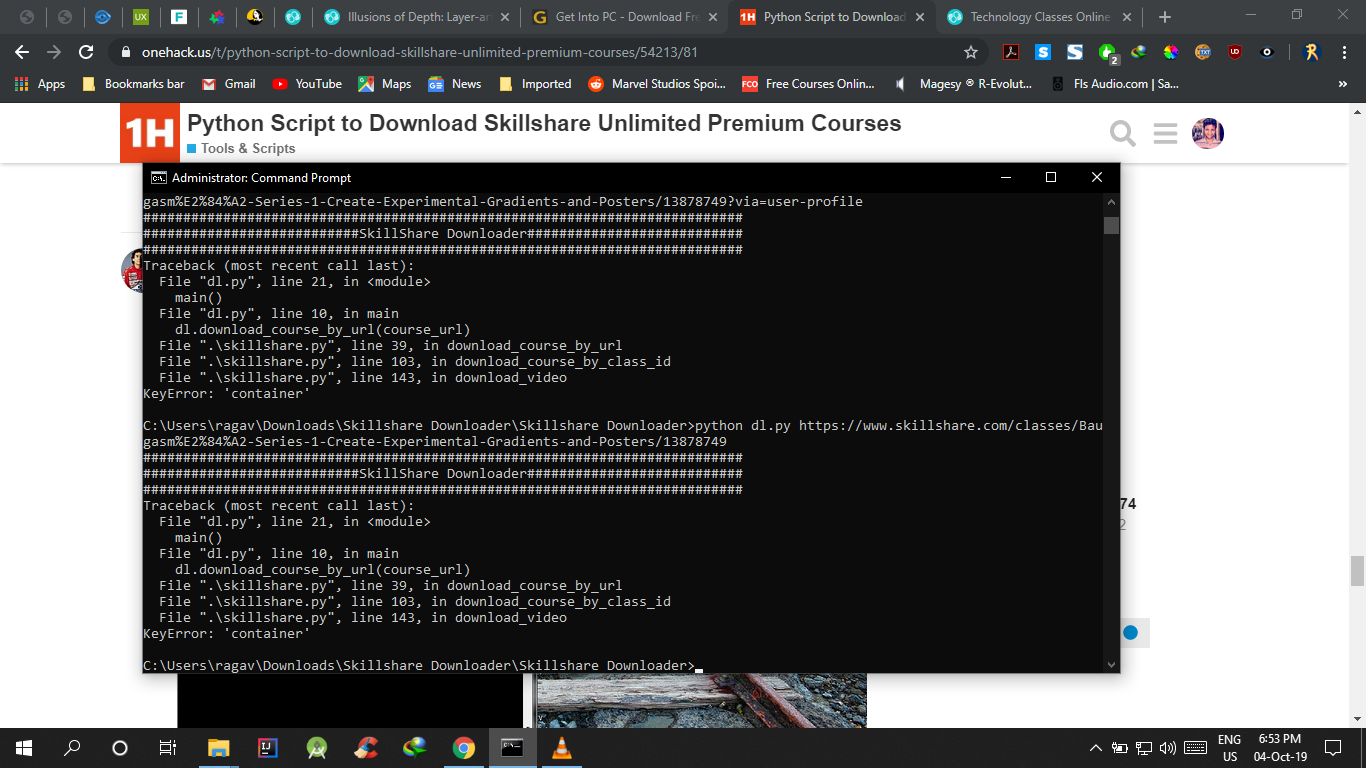
Task: Open a new Chrome tab
Action: [1164, 17]
